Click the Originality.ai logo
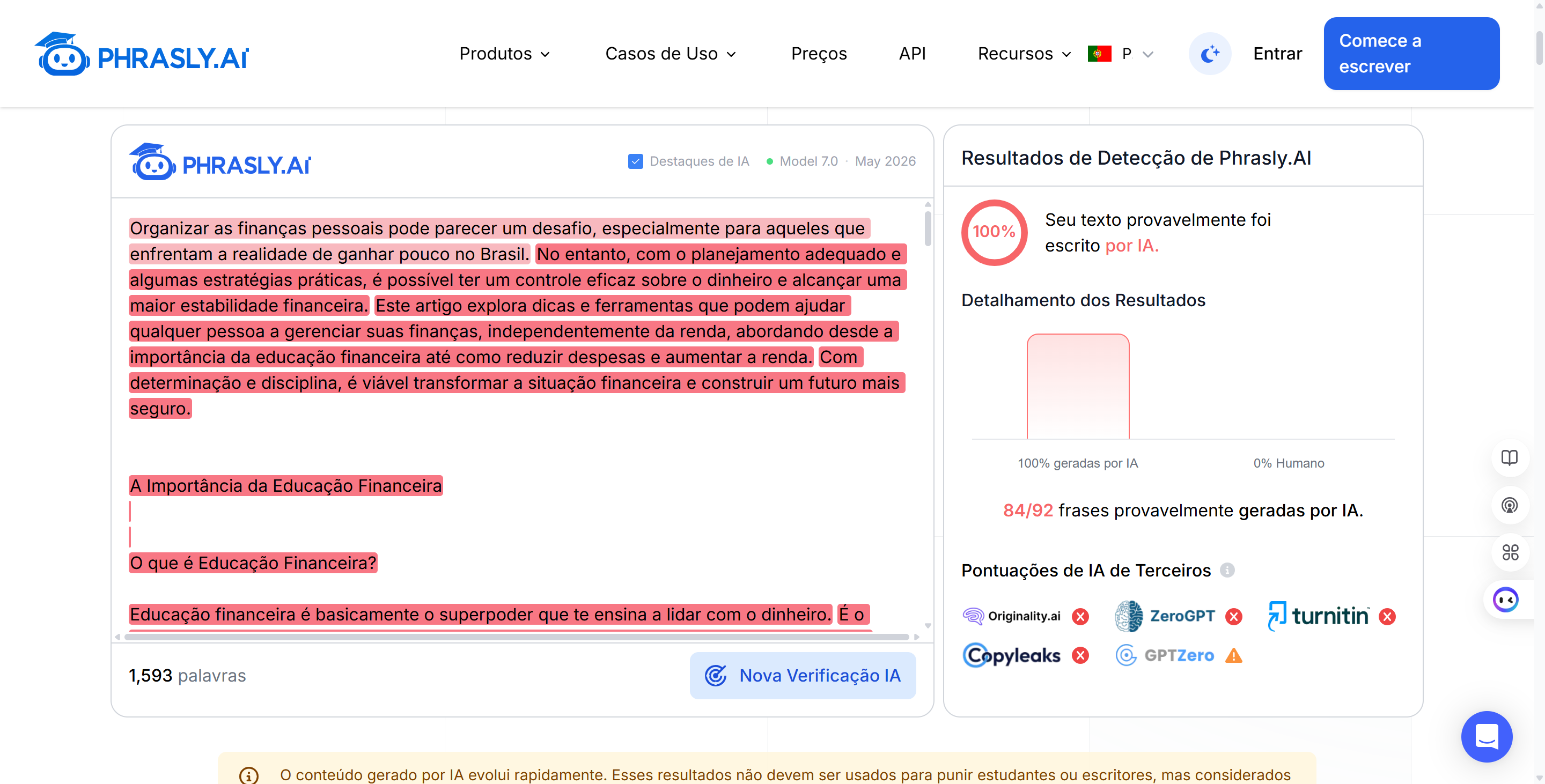The width and height of the screenshot is (1545, 784). click(x=1011, y=616)
